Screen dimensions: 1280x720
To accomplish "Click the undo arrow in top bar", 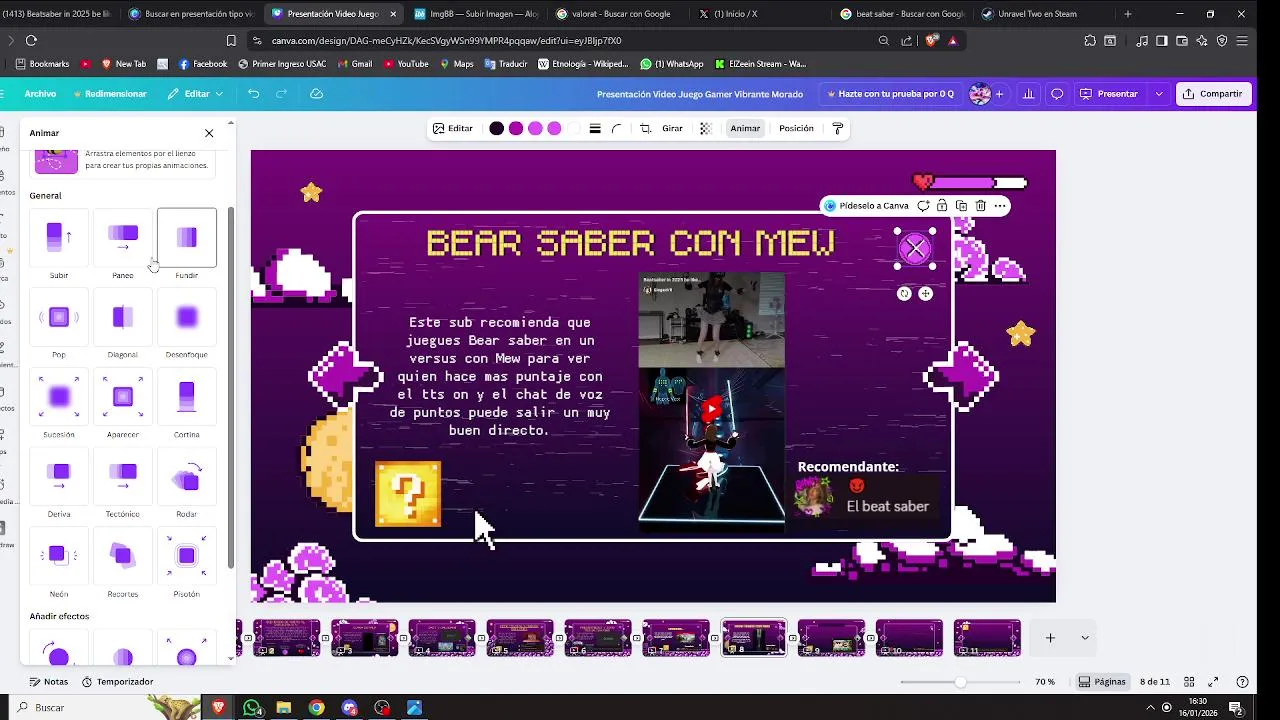I will point(254,94).
